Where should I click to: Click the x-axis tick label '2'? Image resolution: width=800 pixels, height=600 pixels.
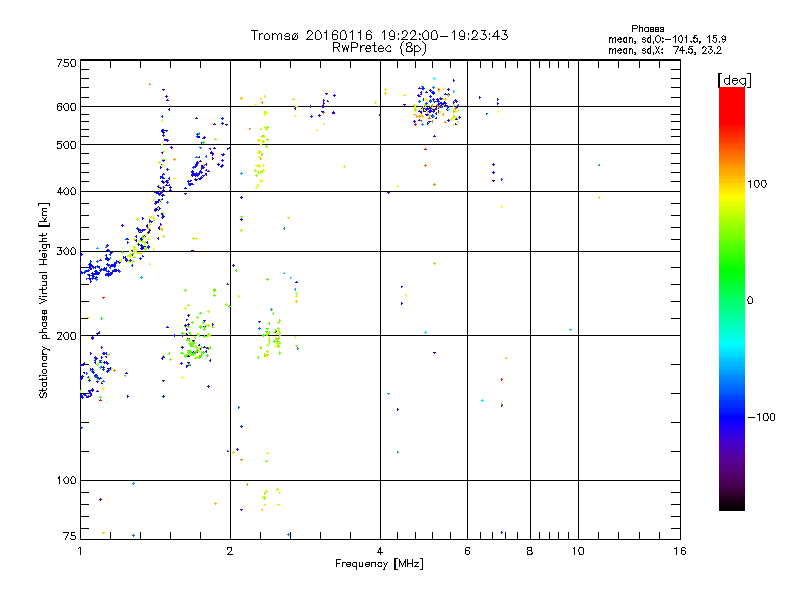[230, 551]
